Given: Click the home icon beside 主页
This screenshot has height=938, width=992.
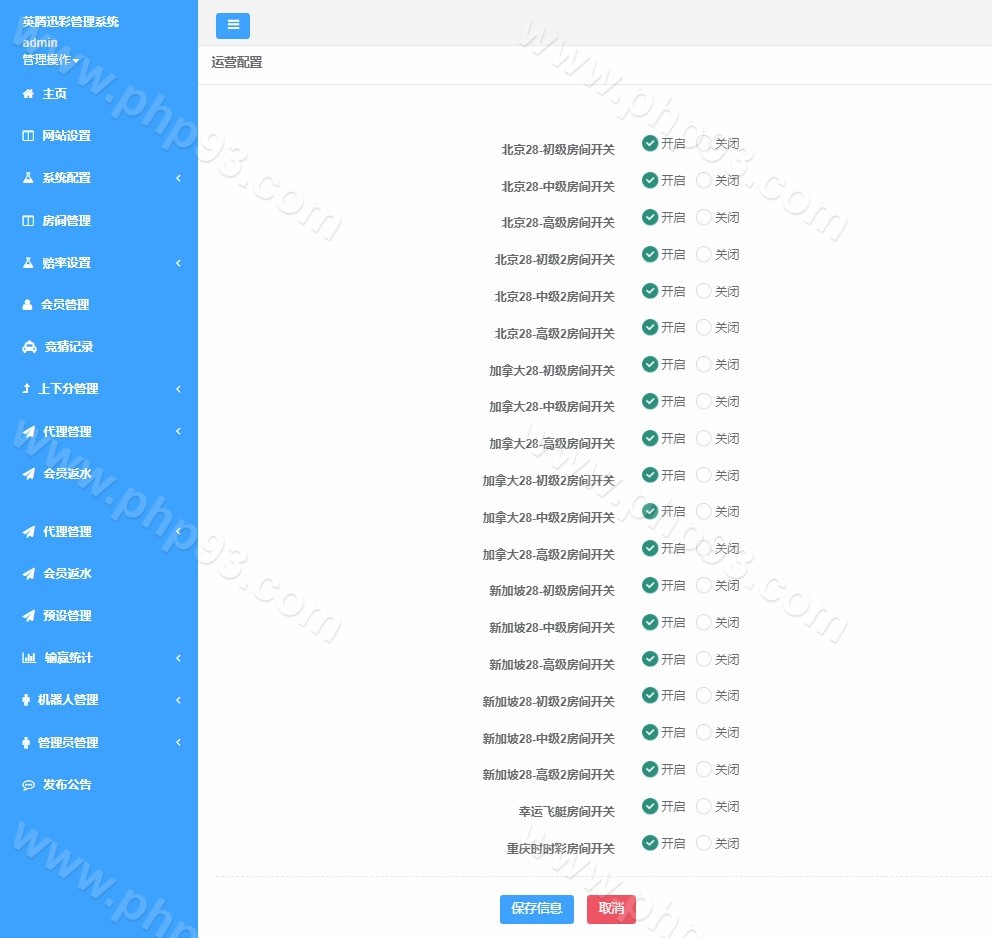Looking at the screenshot, I should click(x=28, y=94).
